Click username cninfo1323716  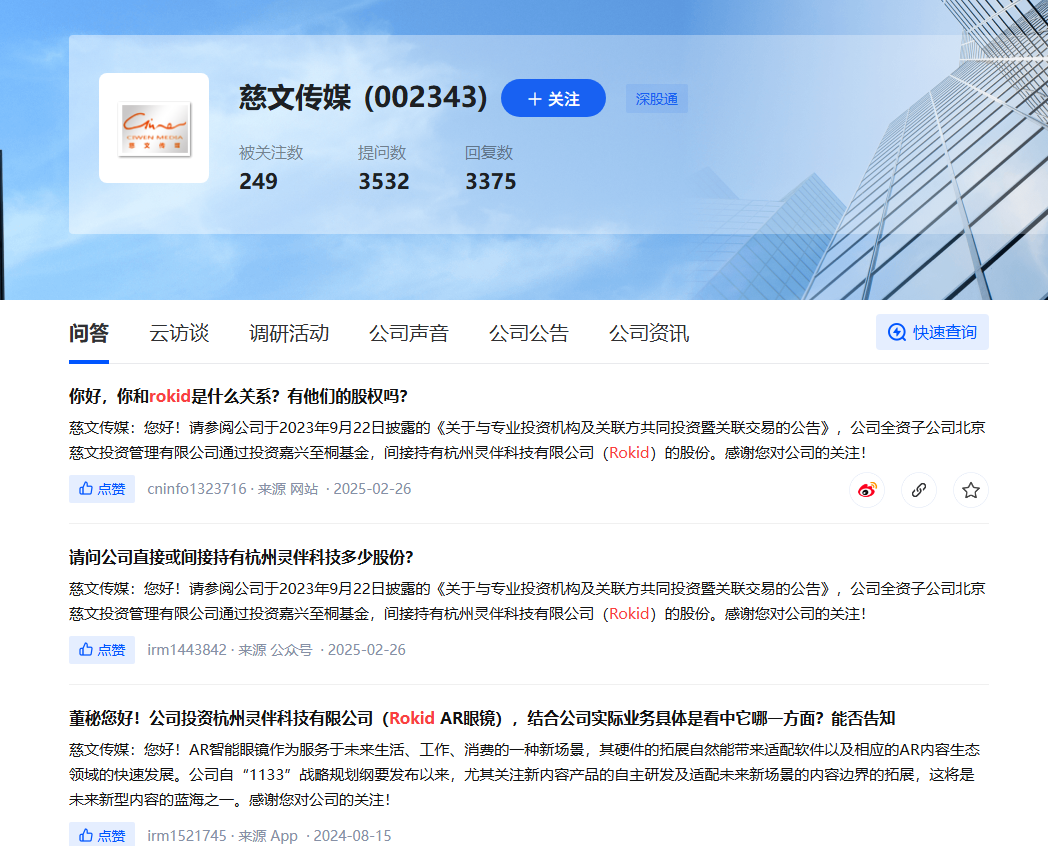tap(196, 489)
